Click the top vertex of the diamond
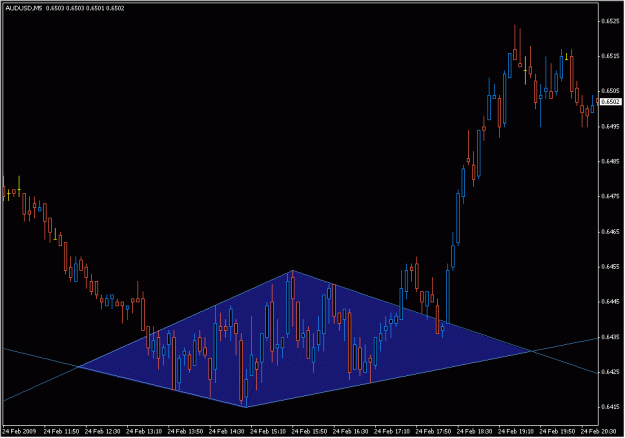Screen dimensions: 625x438 [293, 271]
